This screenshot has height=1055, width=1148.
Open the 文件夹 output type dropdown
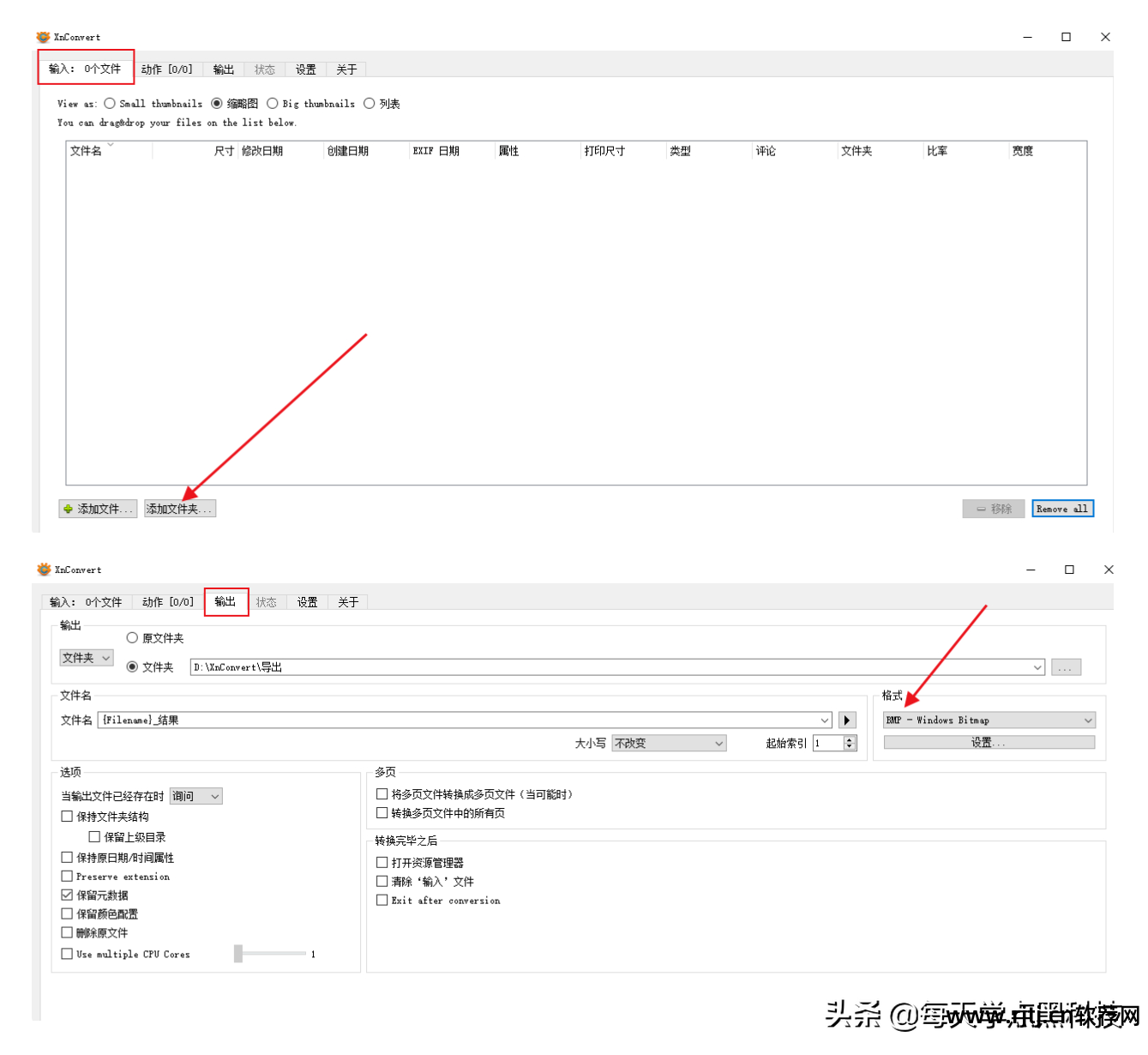click(x=87, y=658)
